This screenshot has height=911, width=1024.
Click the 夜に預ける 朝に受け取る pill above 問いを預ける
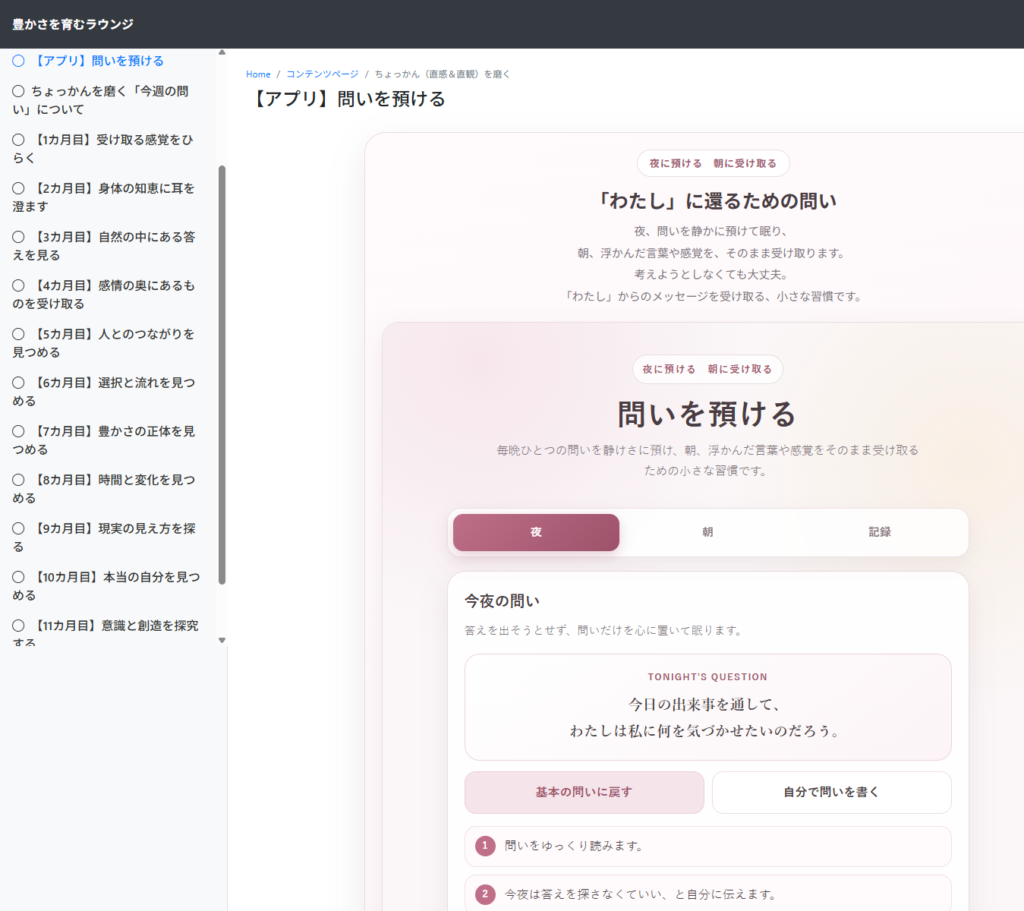click(707, 369)
